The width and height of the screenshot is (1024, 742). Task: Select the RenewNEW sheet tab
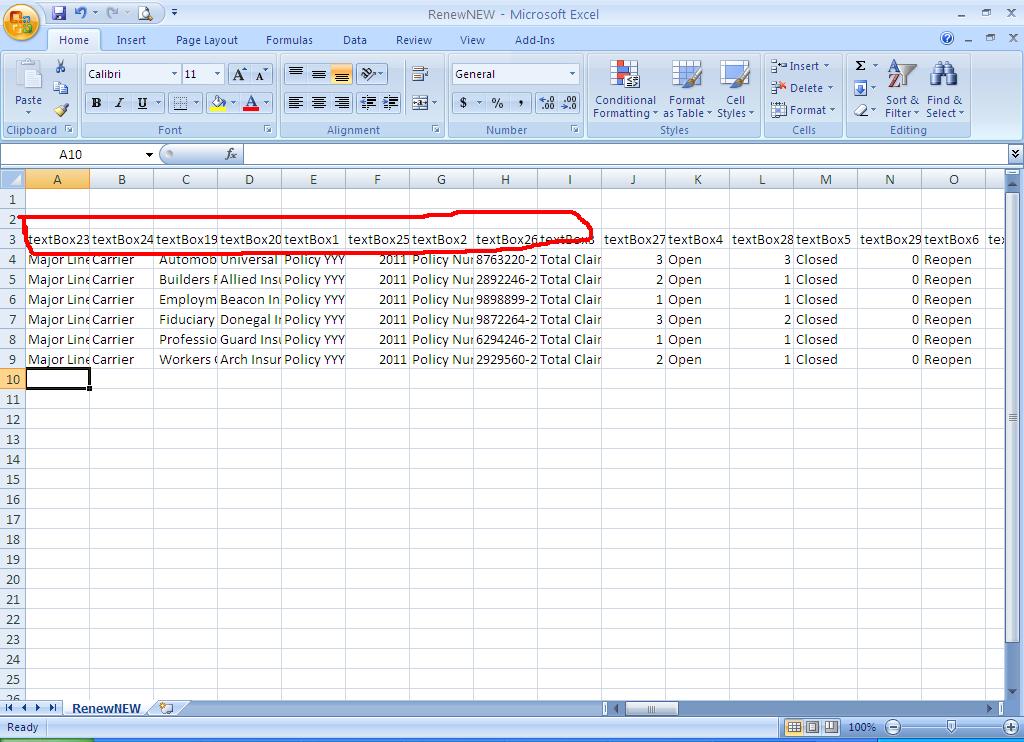pyautogui.click(x=106, y=708)
